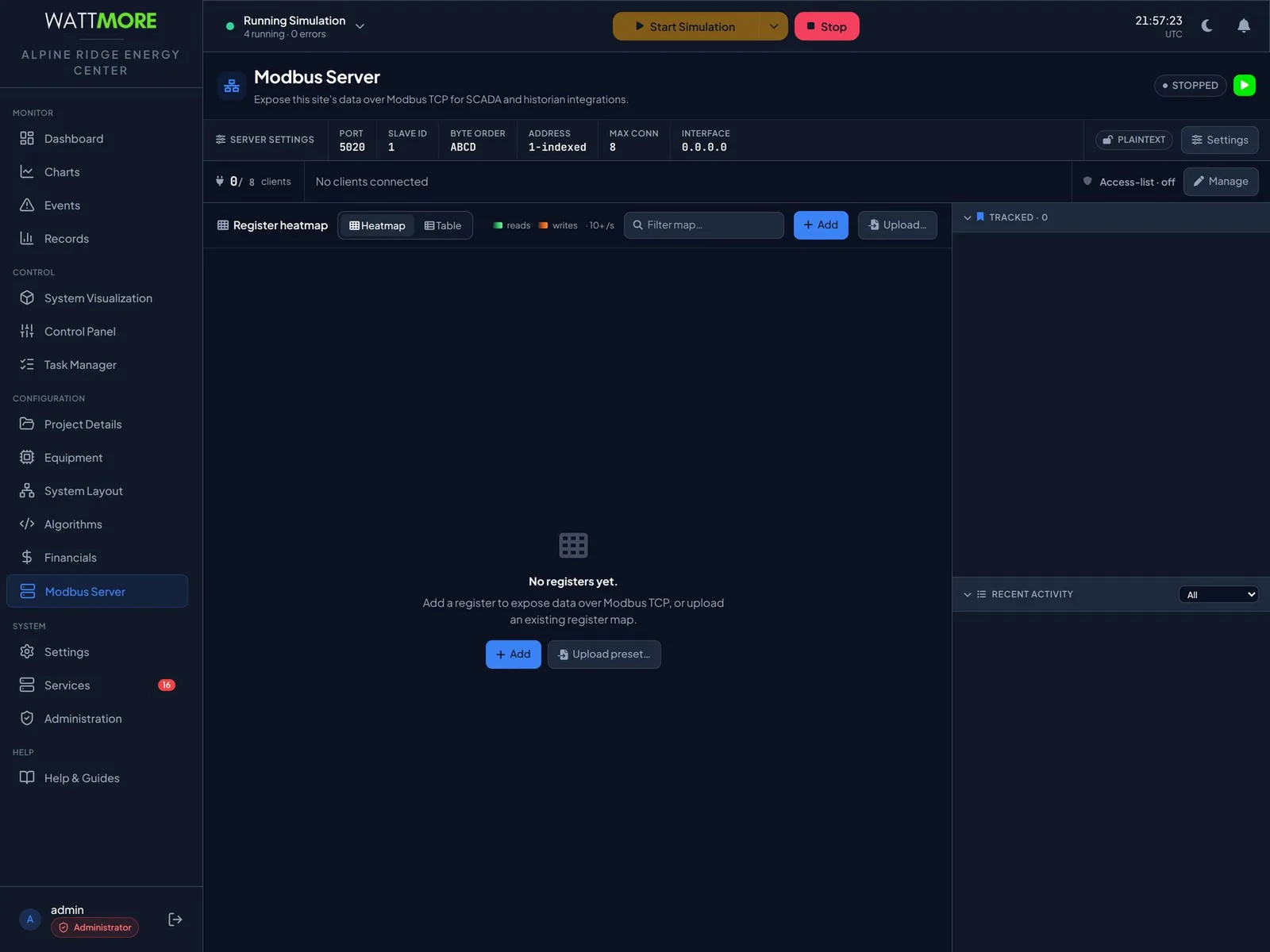Viewport: 1270px width, 952px height.
Task: Click the Algorithms code icon
Action: (27, 524)
